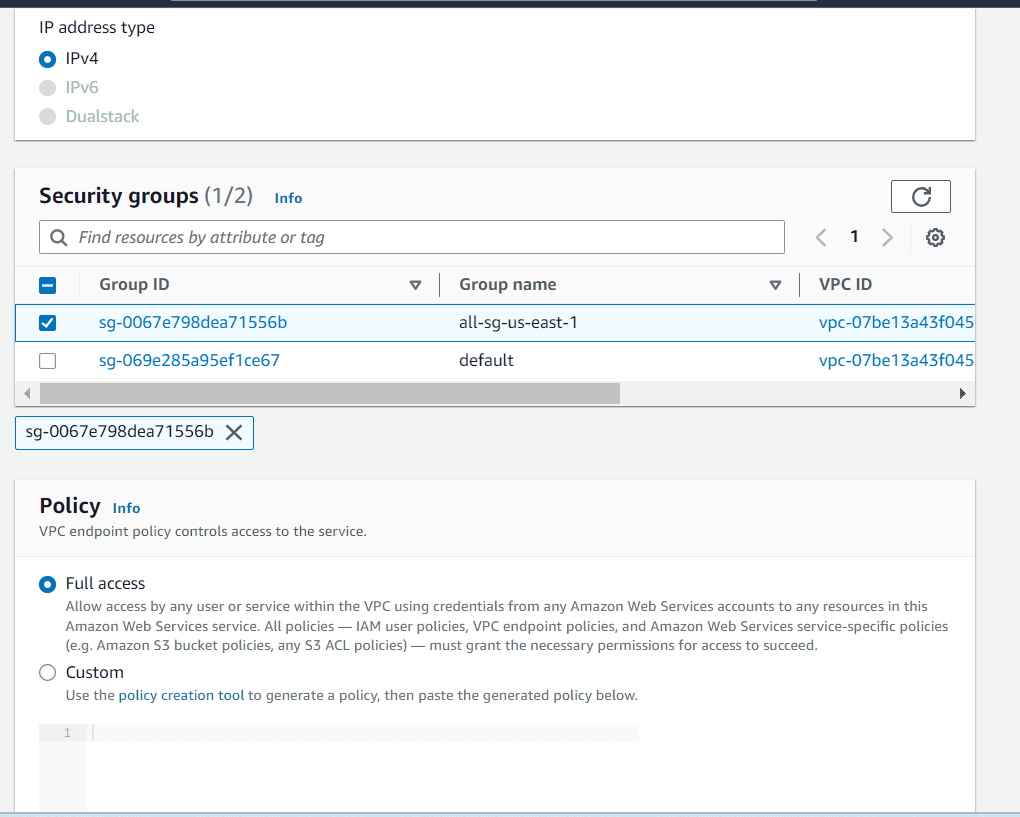
Task: Open sg-0067e798dea71556b group link
Action: click(x=193, y=323)
